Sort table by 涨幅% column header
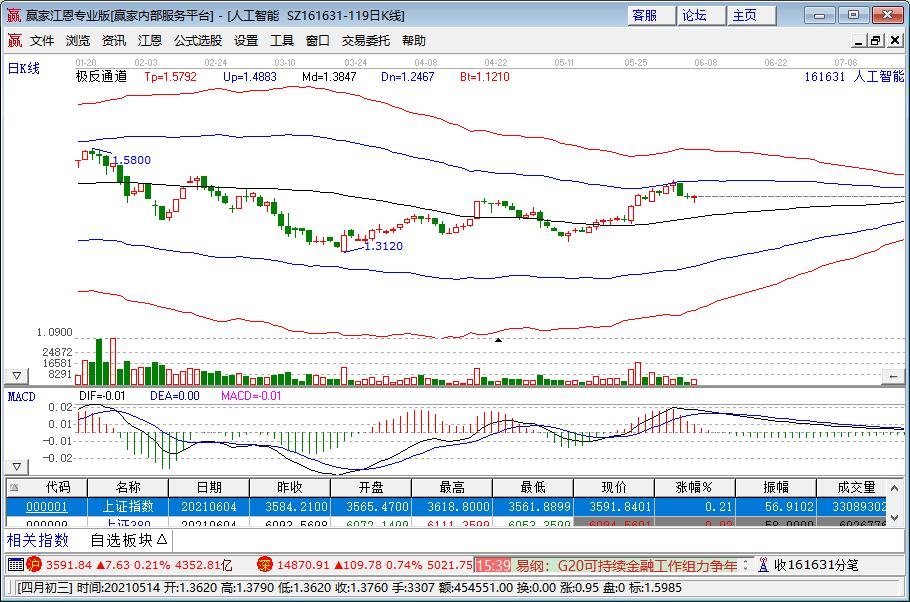 tap(695, 488)
